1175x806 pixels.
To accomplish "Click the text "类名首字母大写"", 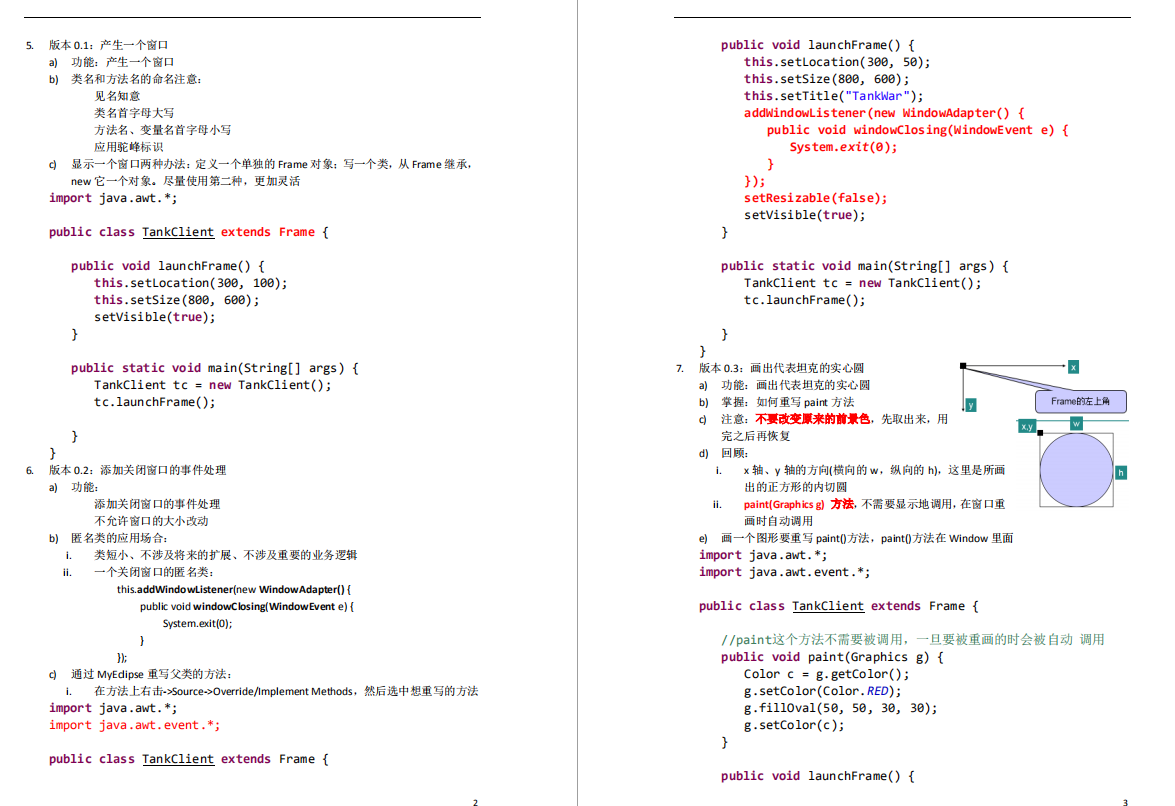I will point(134,113).
